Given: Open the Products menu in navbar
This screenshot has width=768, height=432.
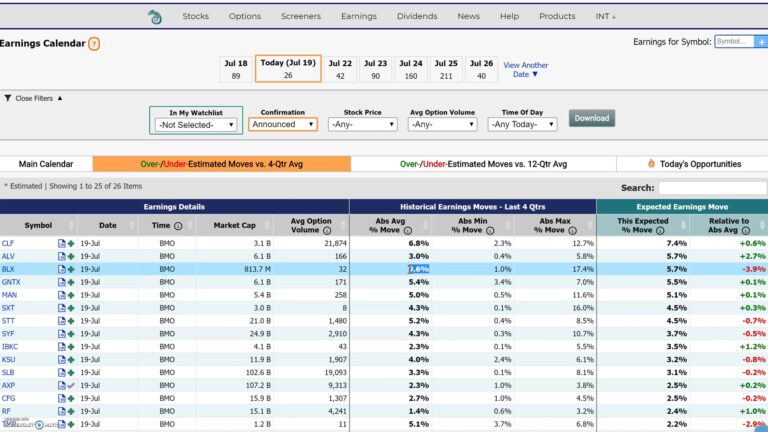Looking at the screenshot, I should [x=557, y=16].
